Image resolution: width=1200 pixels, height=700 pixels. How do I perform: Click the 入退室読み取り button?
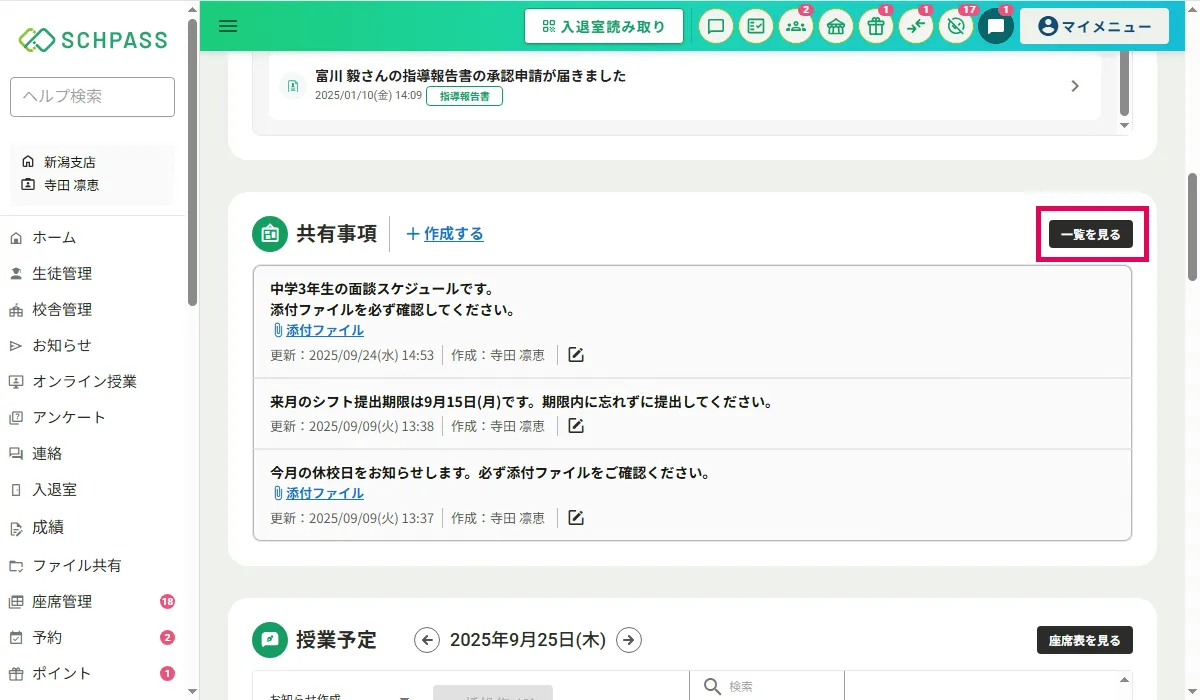[603, 27]
